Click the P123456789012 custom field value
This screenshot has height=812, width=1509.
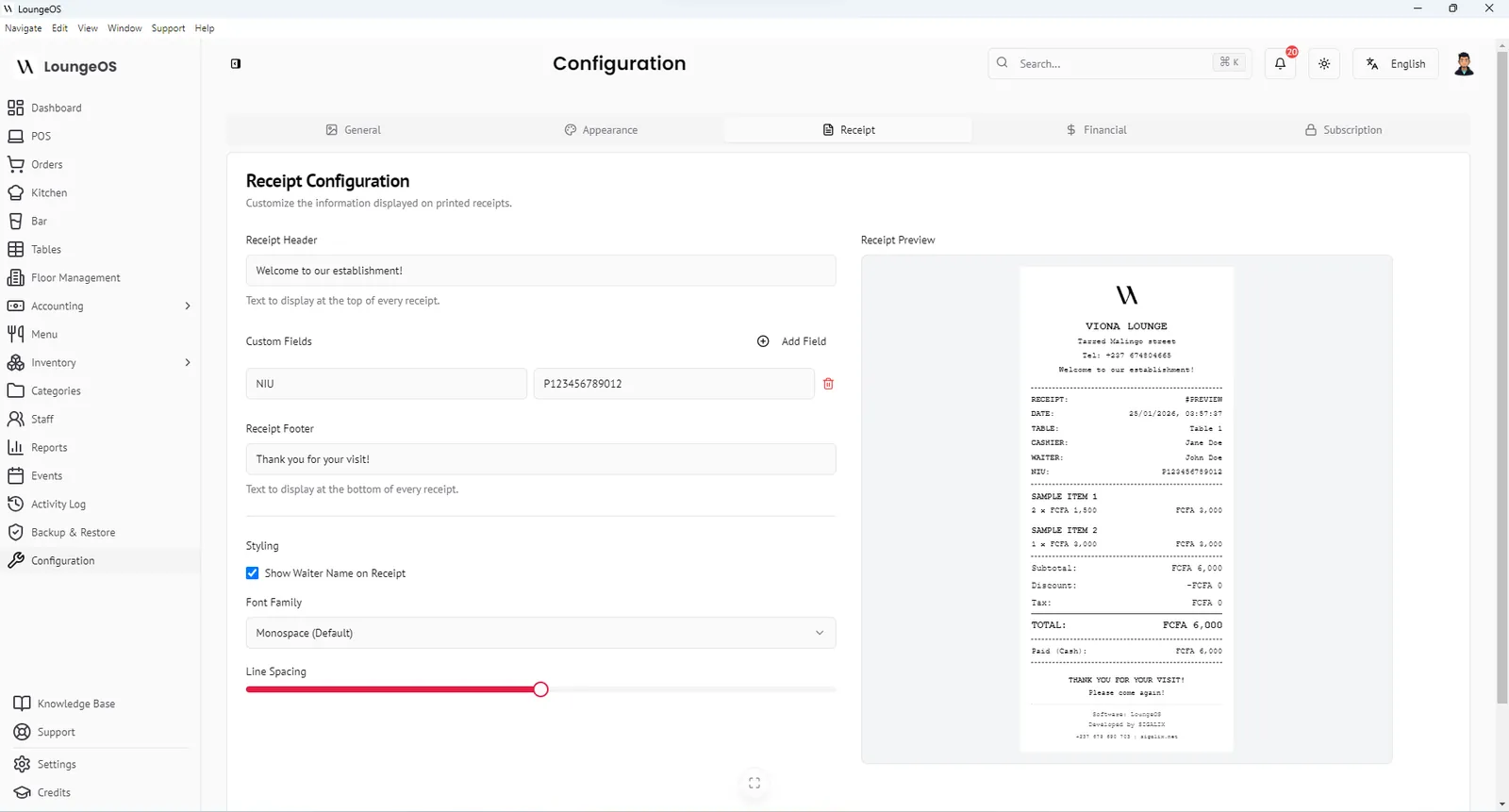pos(673,384)
